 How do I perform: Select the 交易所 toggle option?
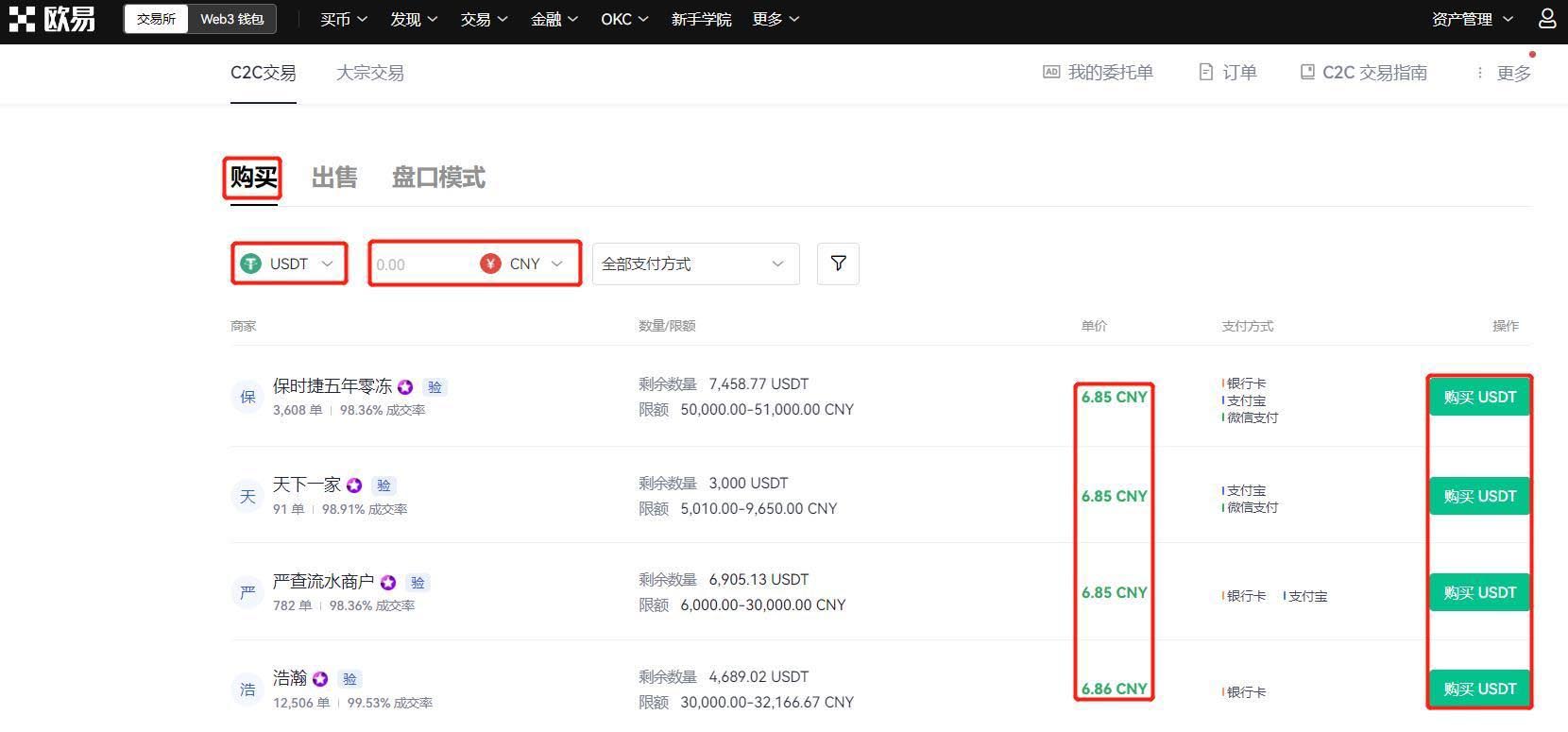[156, 19]
